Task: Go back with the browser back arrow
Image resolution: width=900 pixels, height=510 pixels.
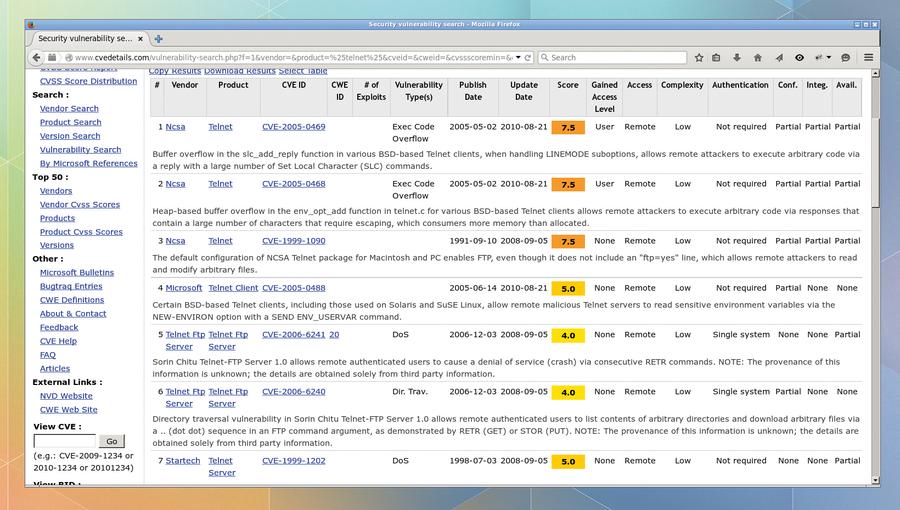Action: [37, 57]
